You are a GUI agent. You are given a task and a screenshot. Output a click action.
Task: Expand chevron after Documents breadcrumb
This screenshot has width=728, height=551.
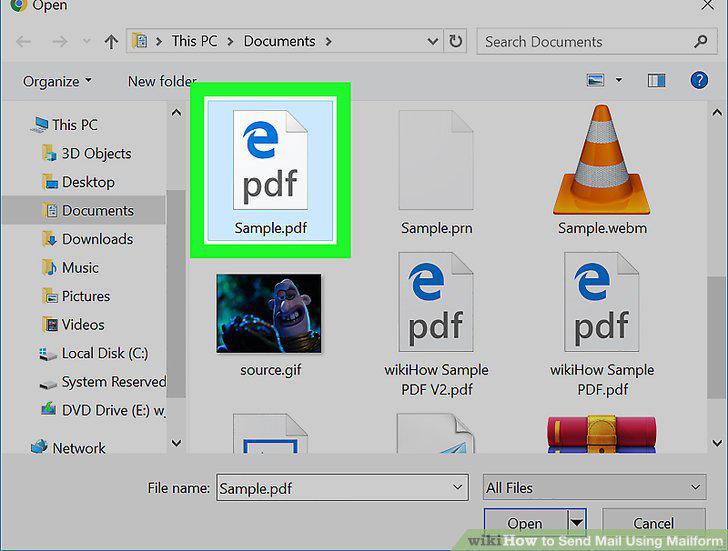tap(329, 42)
